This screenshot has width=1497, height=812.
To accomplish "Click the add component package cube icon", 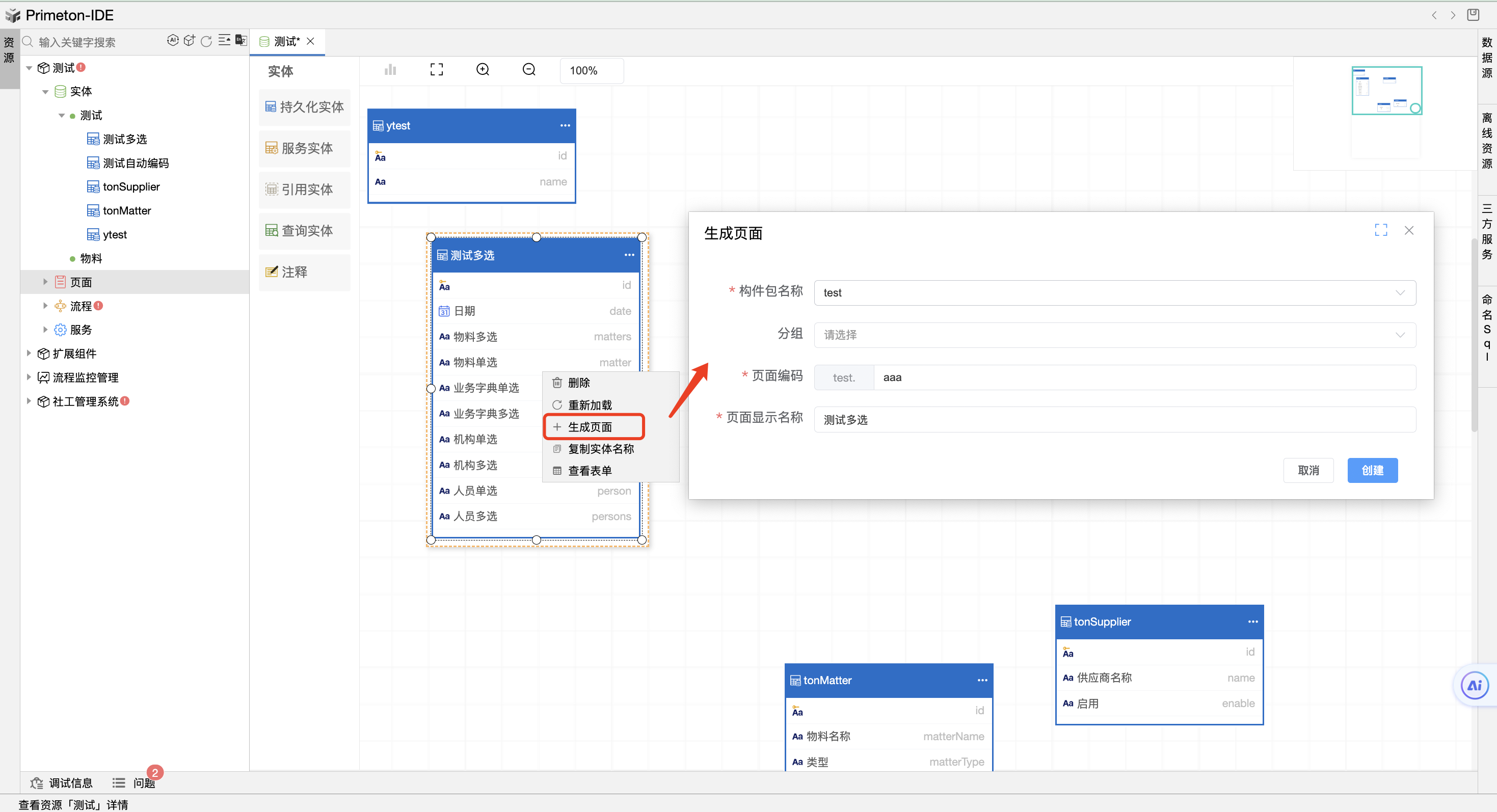I will point(189,41).
